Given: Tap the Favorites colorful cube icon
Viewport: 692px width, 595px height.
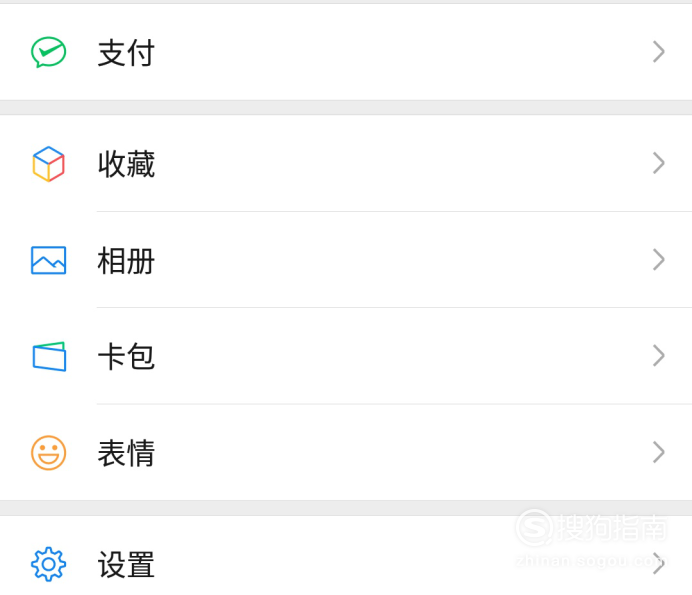Looking at the screenshot, I should click(49, 164).
